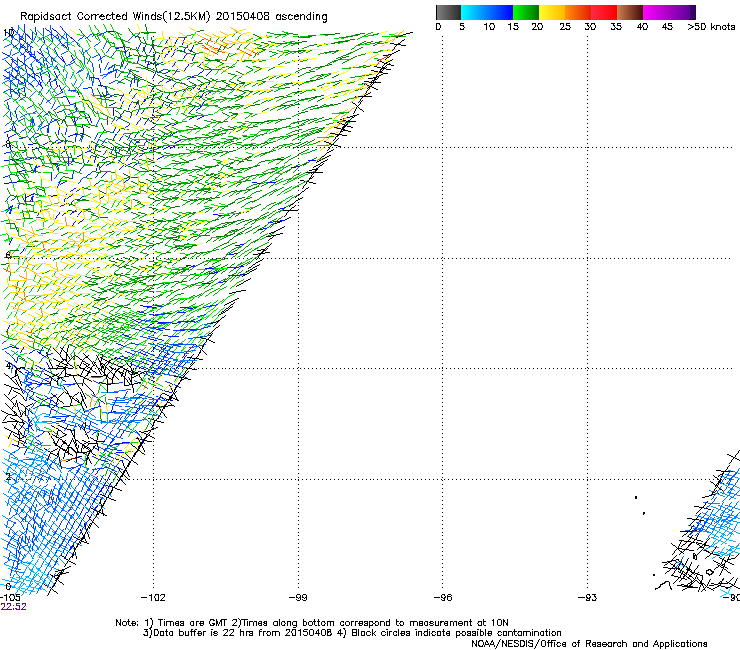Click the plot title 'Rapidscat Corrected Winds(12.5KM)'
This screenshot has width=740, height=650.
(x=115, y=17)
